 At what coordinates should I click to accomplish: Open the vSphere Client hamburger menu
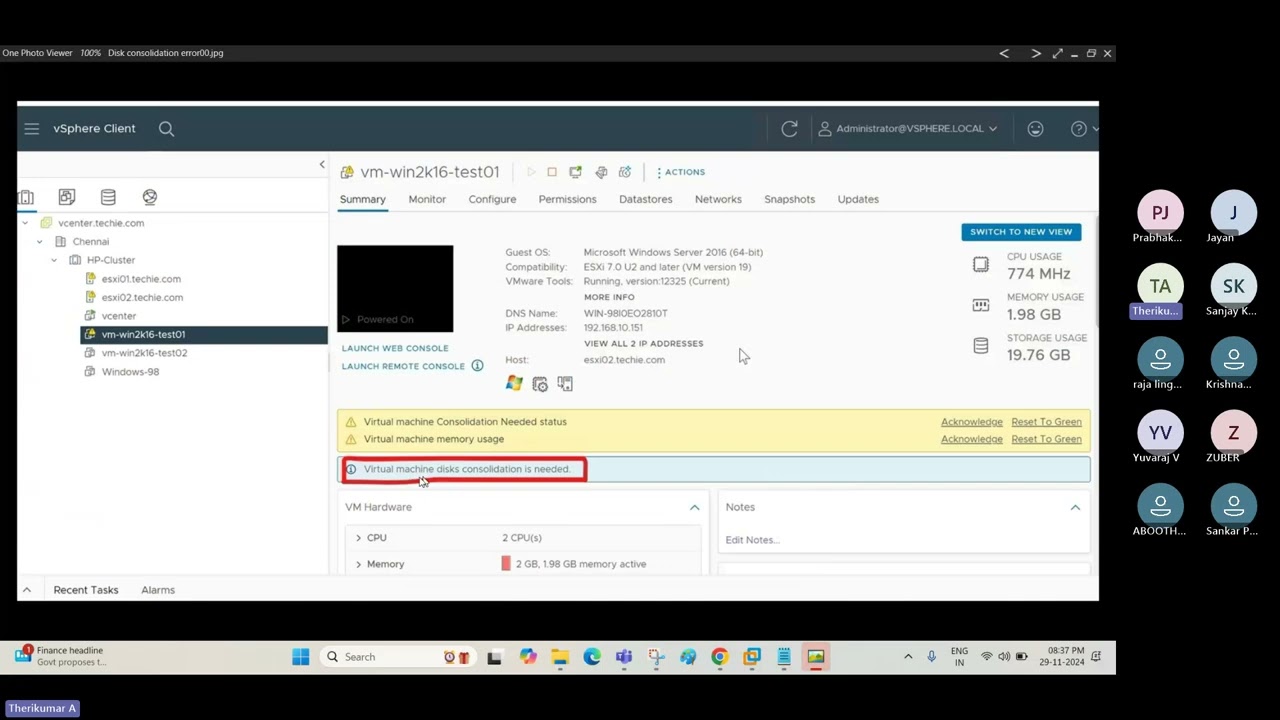32,128
